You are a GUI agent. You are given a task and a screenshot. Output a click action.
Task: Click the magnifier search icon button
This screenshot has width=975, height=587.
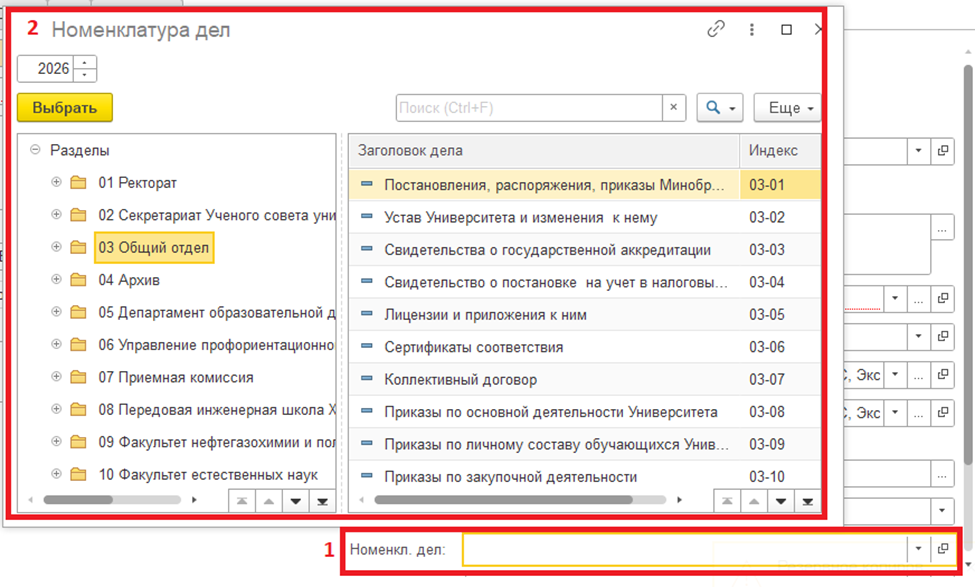(720, 108)
